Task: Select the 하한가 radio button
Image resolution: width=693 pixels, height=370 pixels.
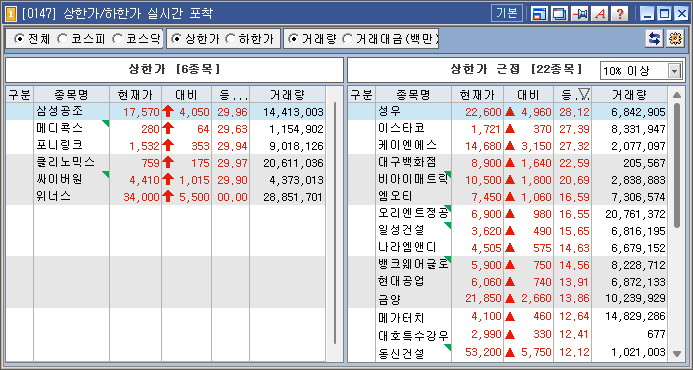Action: click(x=230, y=39)
